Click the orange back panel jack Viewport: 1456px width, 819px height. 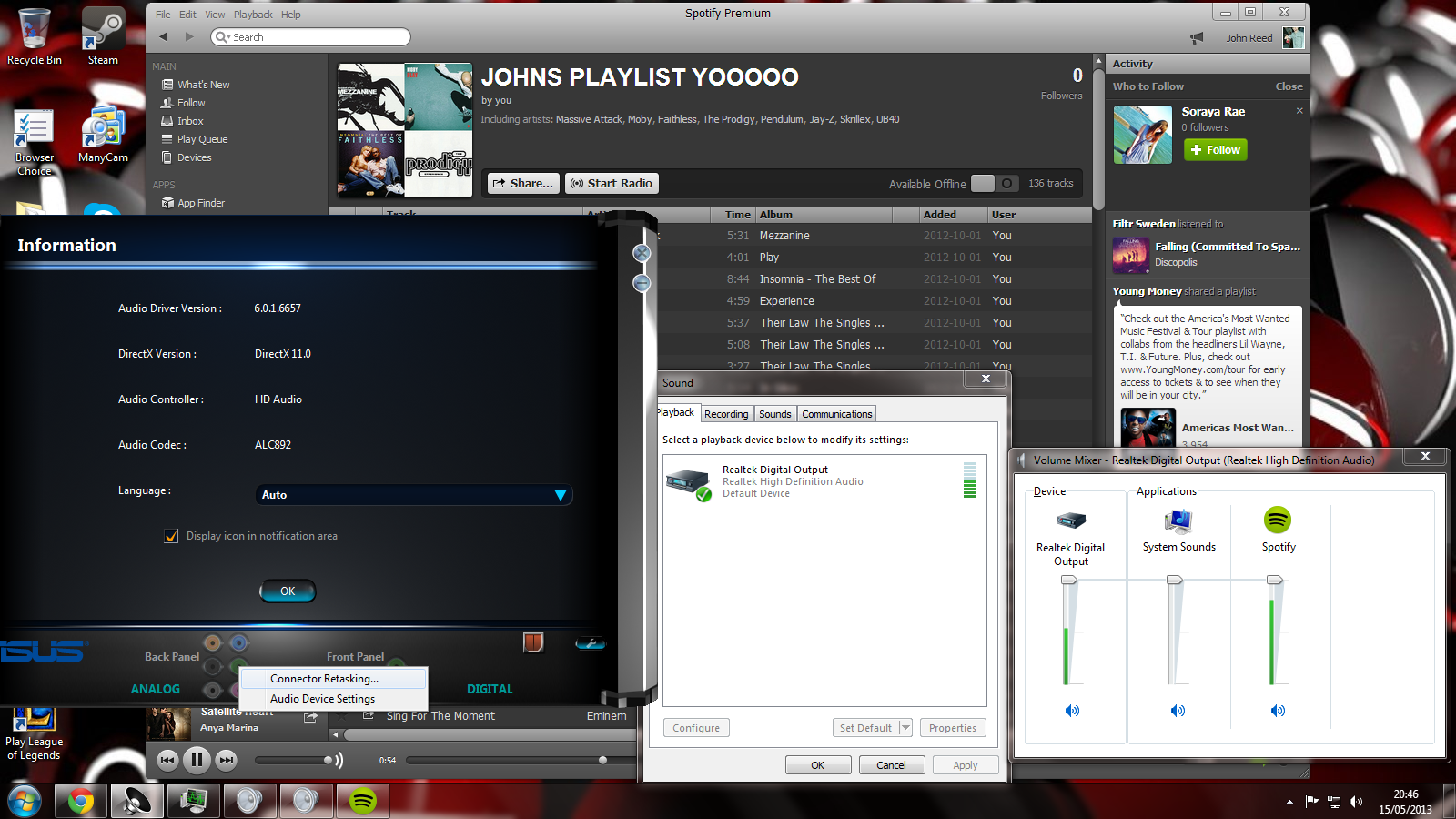[212, 643]
